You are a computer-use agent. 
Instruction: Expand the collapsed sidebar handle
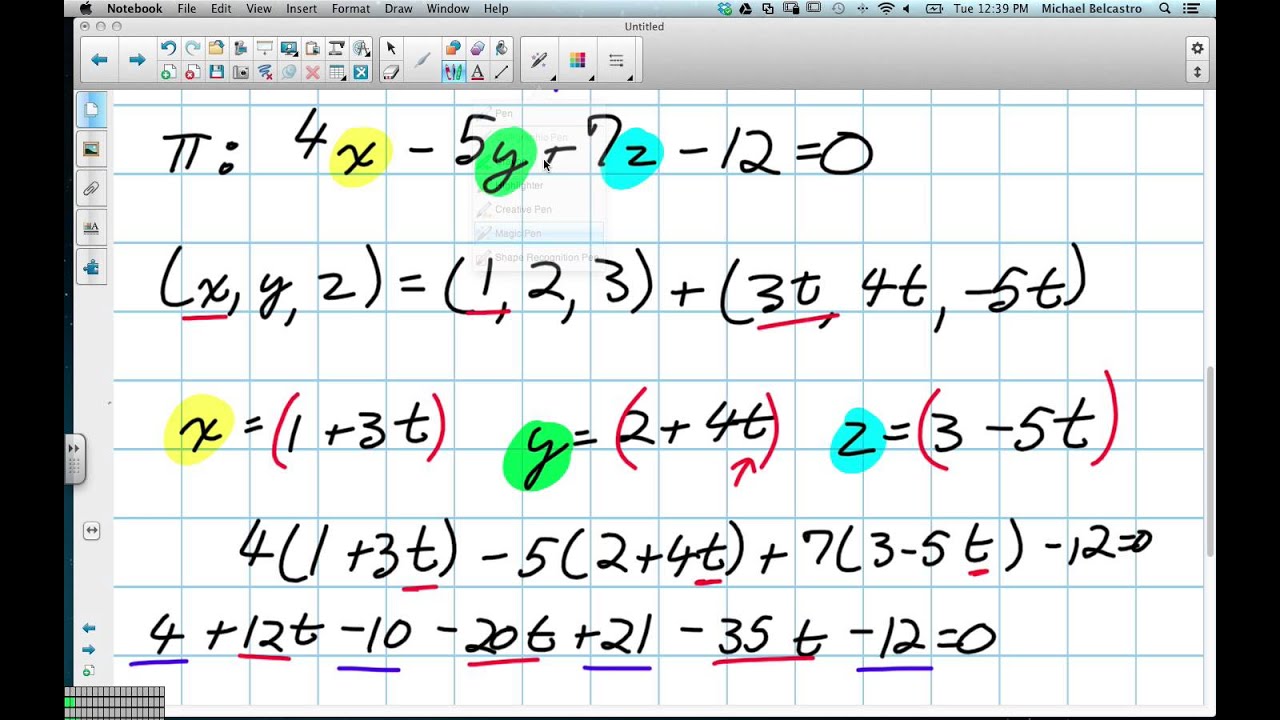(x=74, y=459)
